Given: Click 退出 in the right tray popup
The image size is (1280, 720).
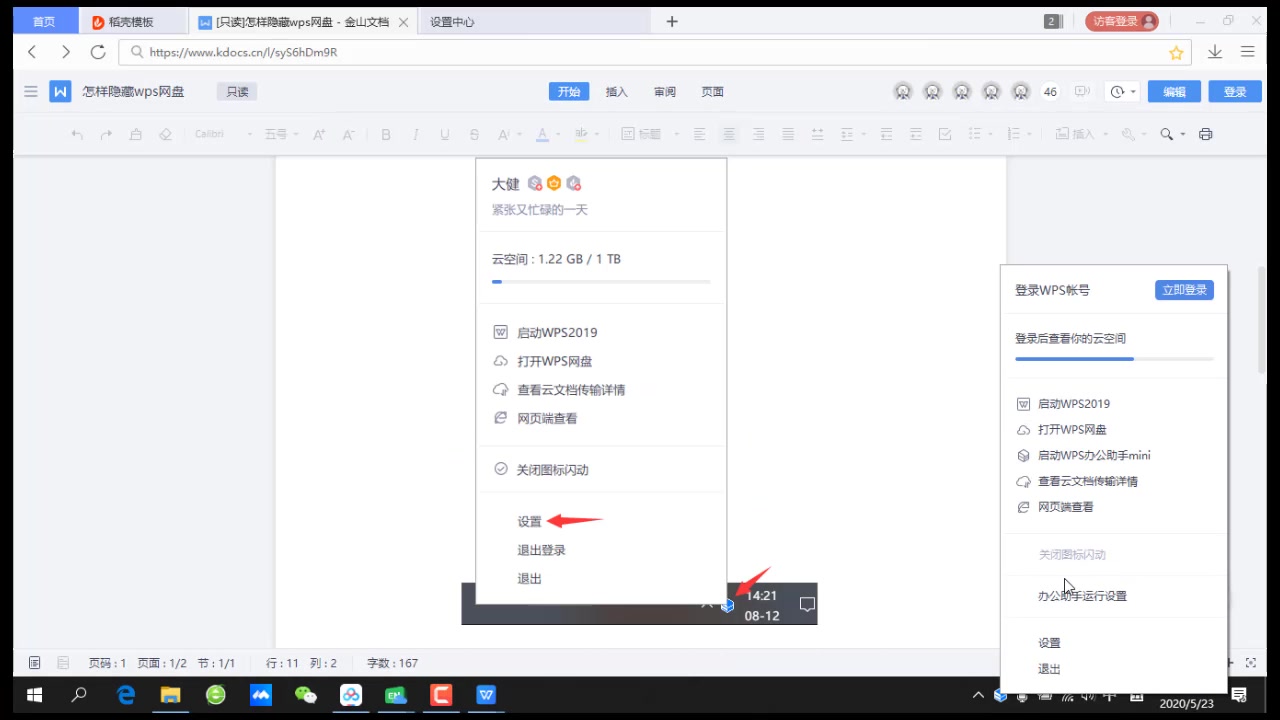Looking at the screenshot, I should (1049, 670).
